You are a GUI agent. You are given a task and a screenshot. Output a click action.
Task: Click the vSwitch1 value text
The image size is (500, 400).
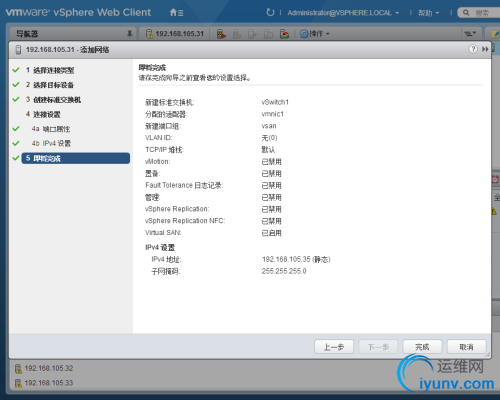coord(275,102)
